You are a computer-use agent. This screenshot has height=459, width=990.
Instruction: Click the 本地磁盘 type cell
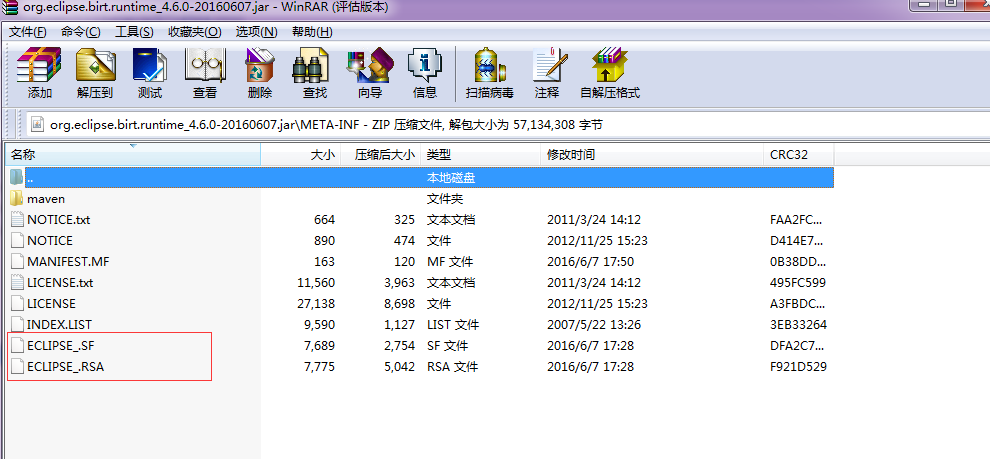(451, 178)
